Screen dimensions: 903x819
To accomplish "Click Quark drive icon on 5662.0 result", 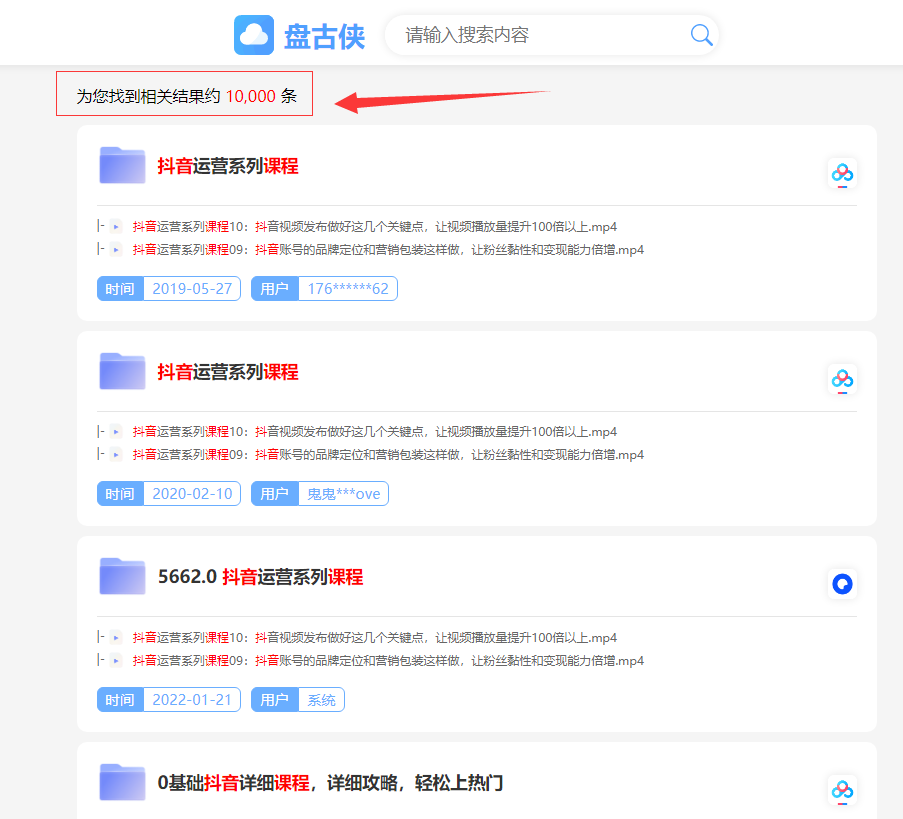I will click(x=842, y=584).
